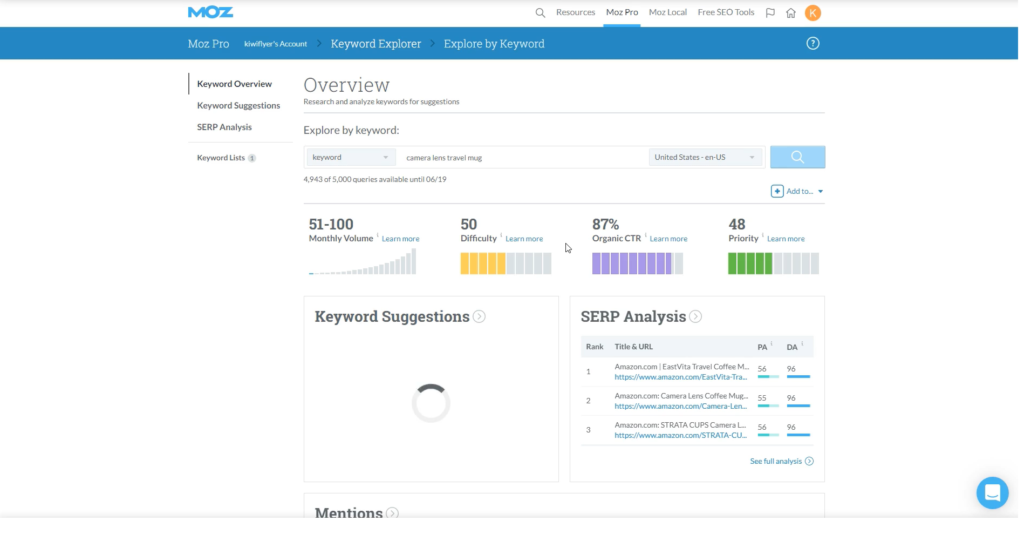
Task: Click the Monthly Volume bar chart
Action: pyautogui.click(x=362, y=262)
